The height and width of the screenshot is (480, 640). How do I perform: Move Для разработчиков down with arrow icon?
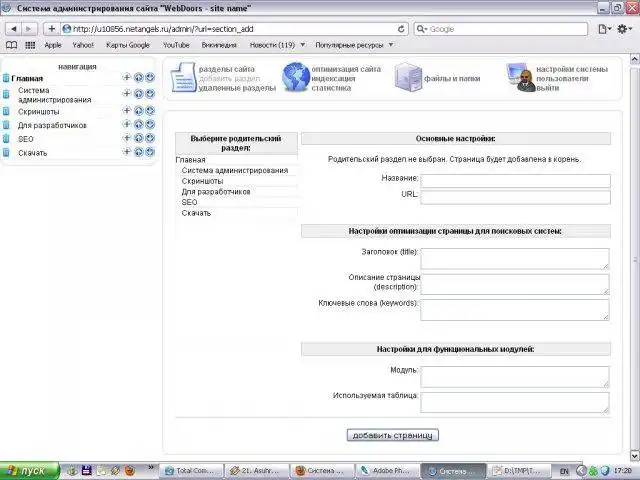tap(150, 124)
